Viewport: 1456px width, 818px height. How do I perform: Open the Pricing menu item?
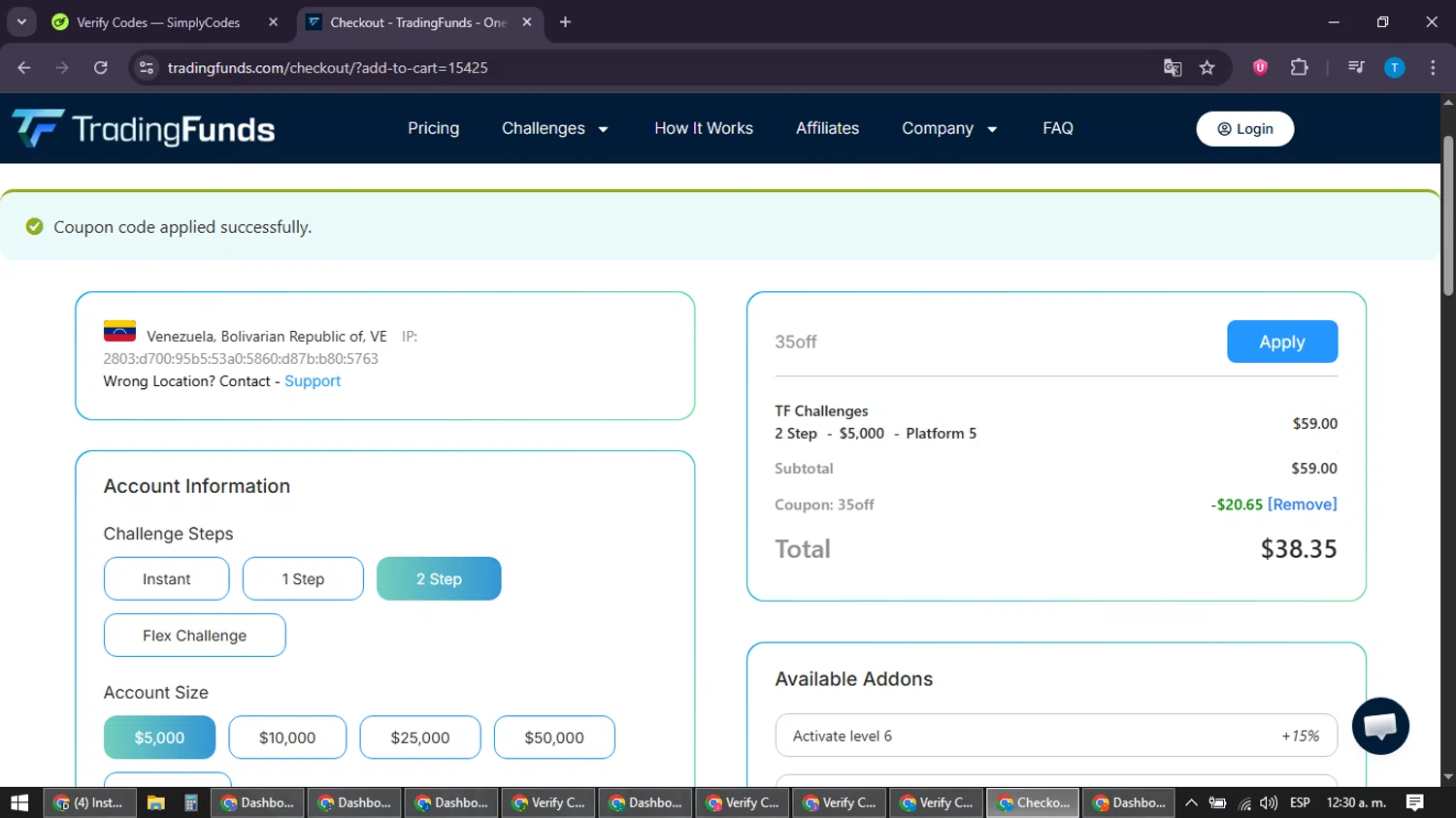(x=433, y=128)
